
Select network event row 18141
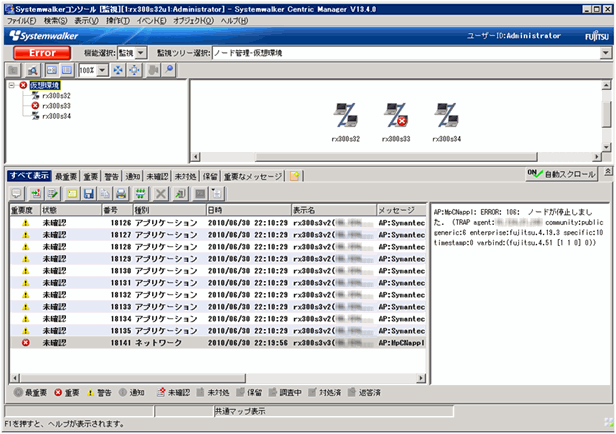[218, 342]
